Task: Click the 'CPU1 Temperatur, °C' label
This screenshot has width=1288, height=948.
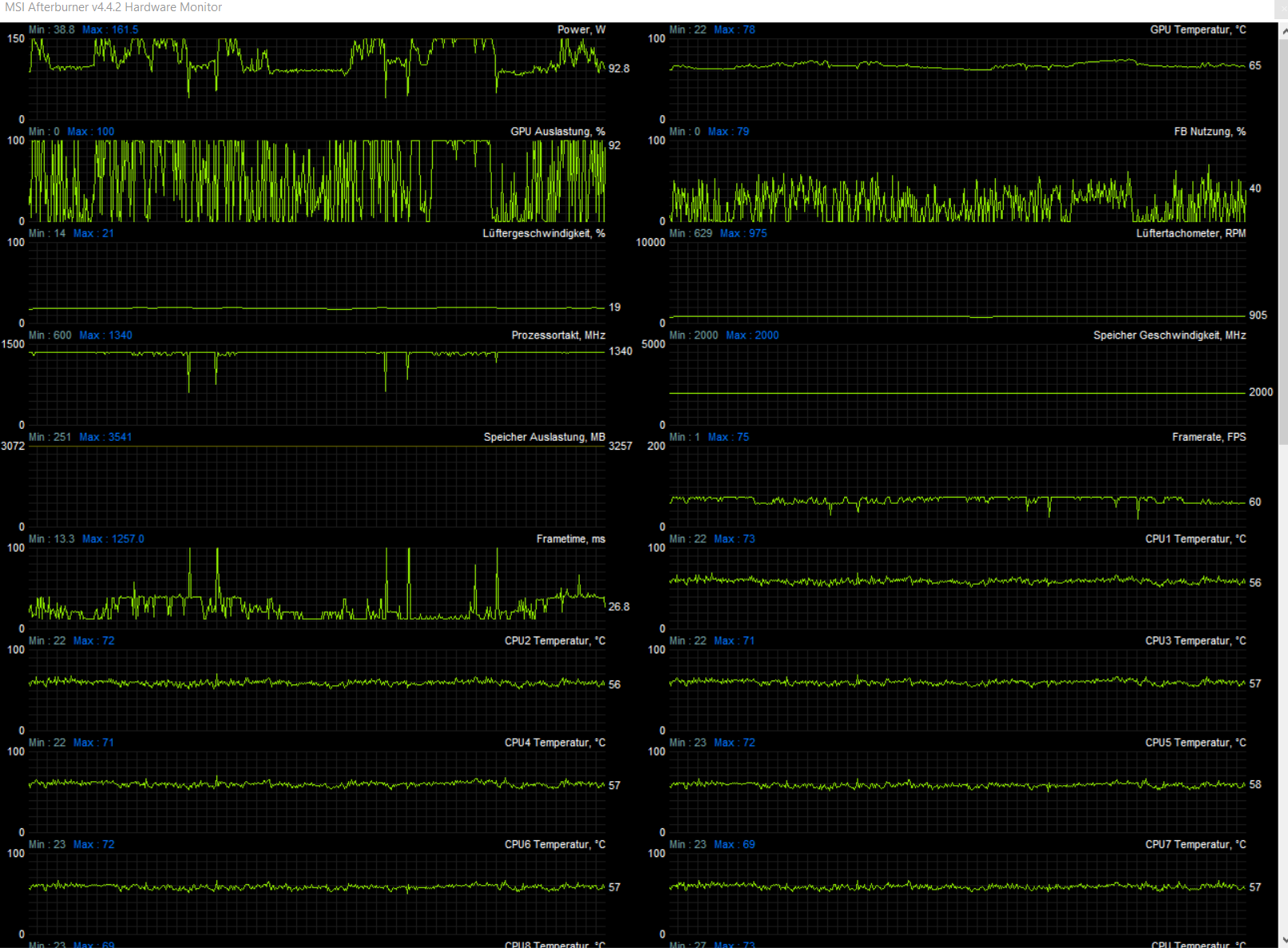Action: click(1195, 539)
